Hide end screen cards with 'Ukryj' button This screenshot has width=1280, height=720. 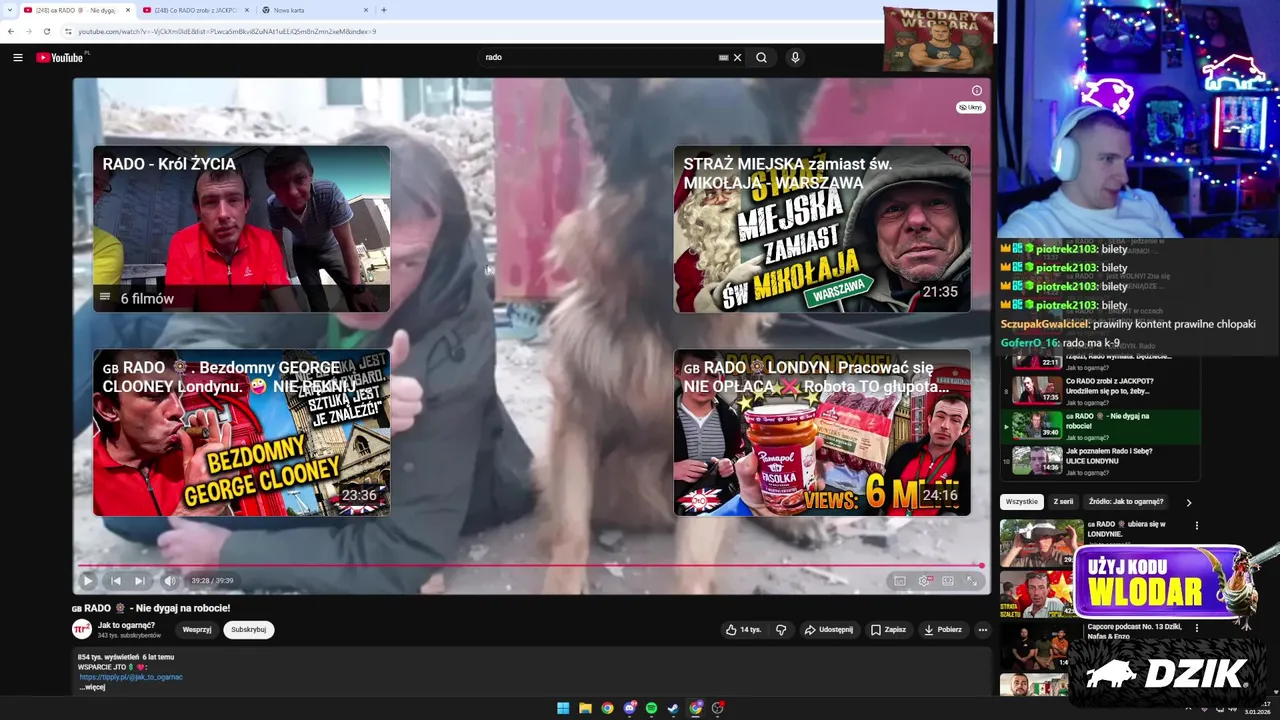click(x=971, y=107)
